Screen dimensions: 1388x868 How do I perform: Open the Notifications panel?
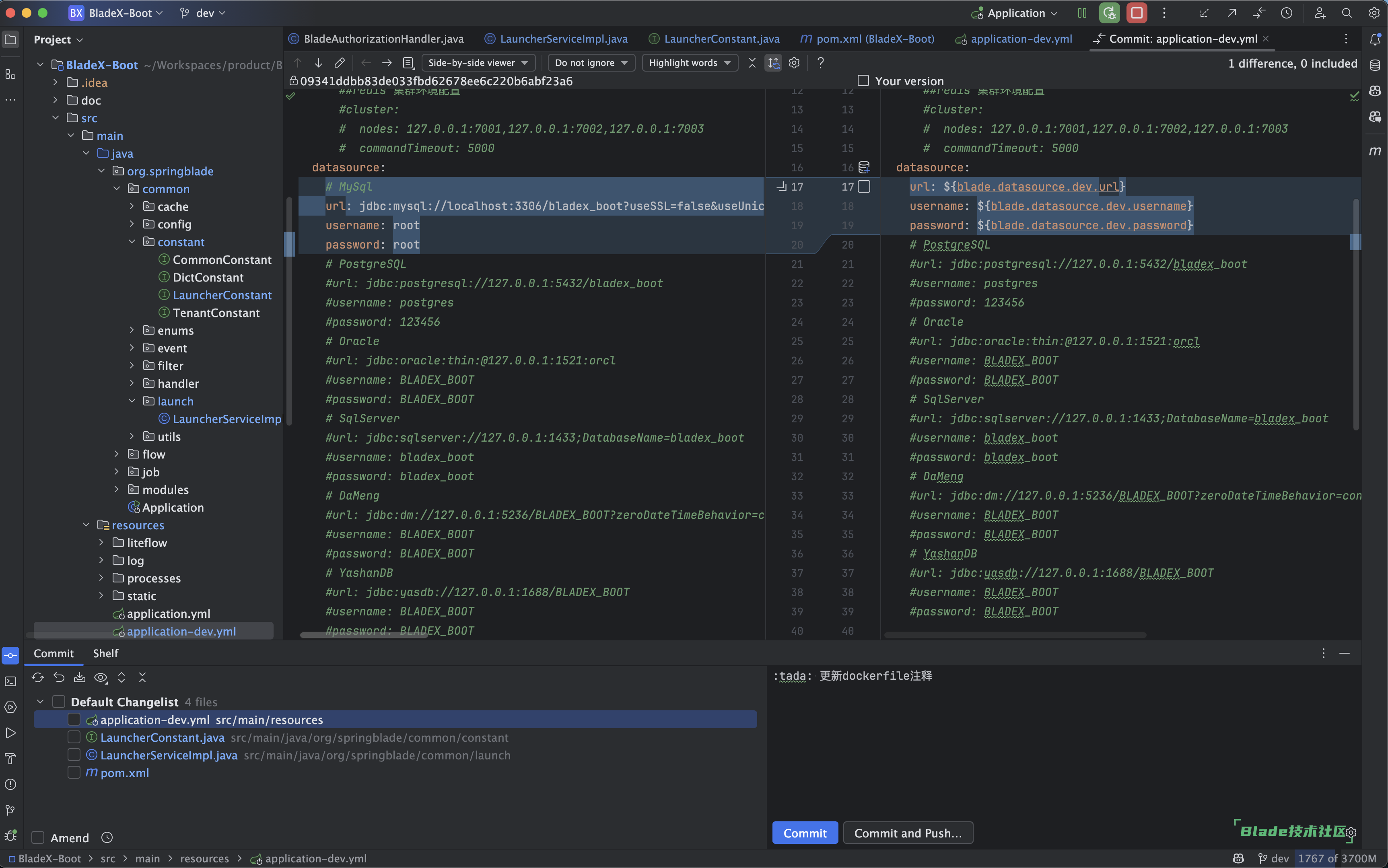(1375, 39)
